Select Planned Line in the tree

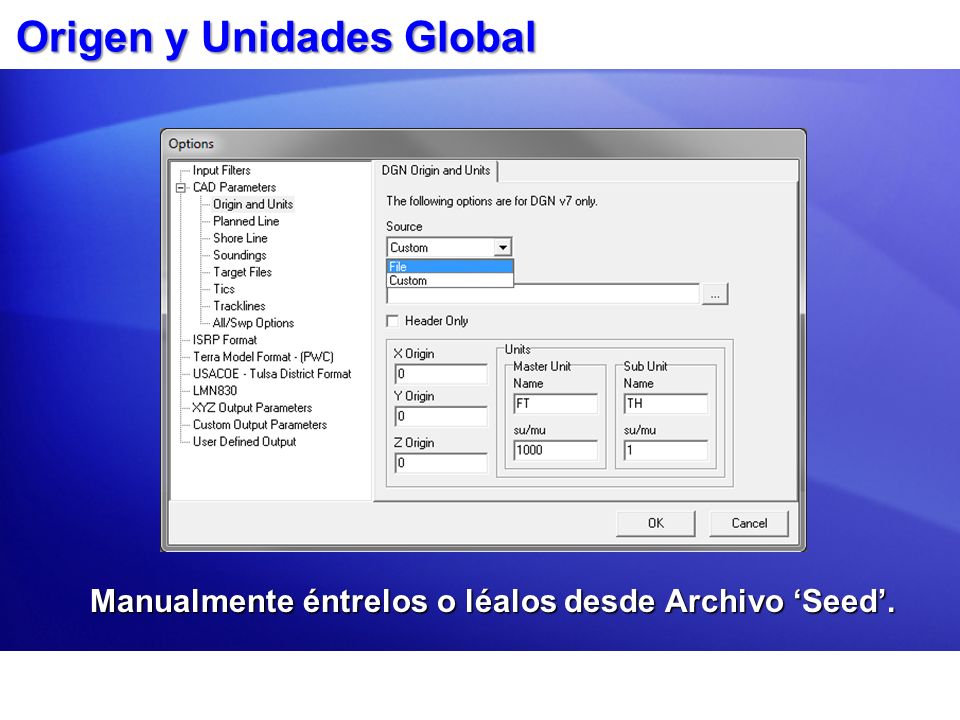pos(246,221)
